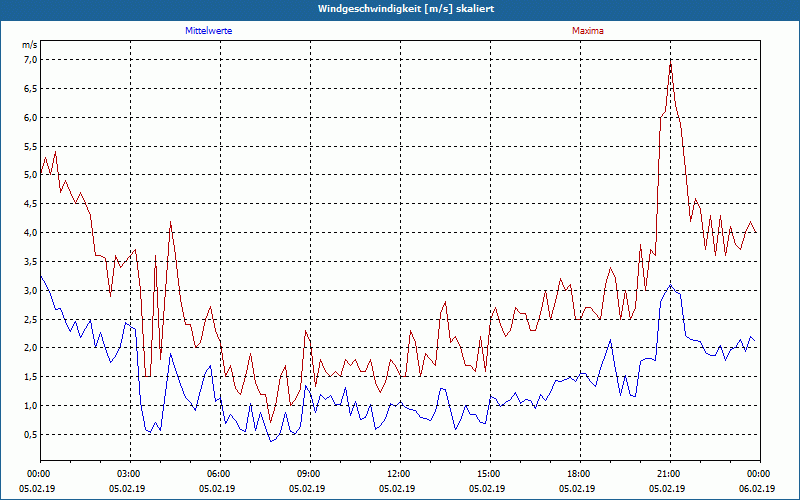Image resolution: width=800 pixels, height=500 pixels.
Task: Select the 2,0 y-axis value
Action: tap(30, 348)
